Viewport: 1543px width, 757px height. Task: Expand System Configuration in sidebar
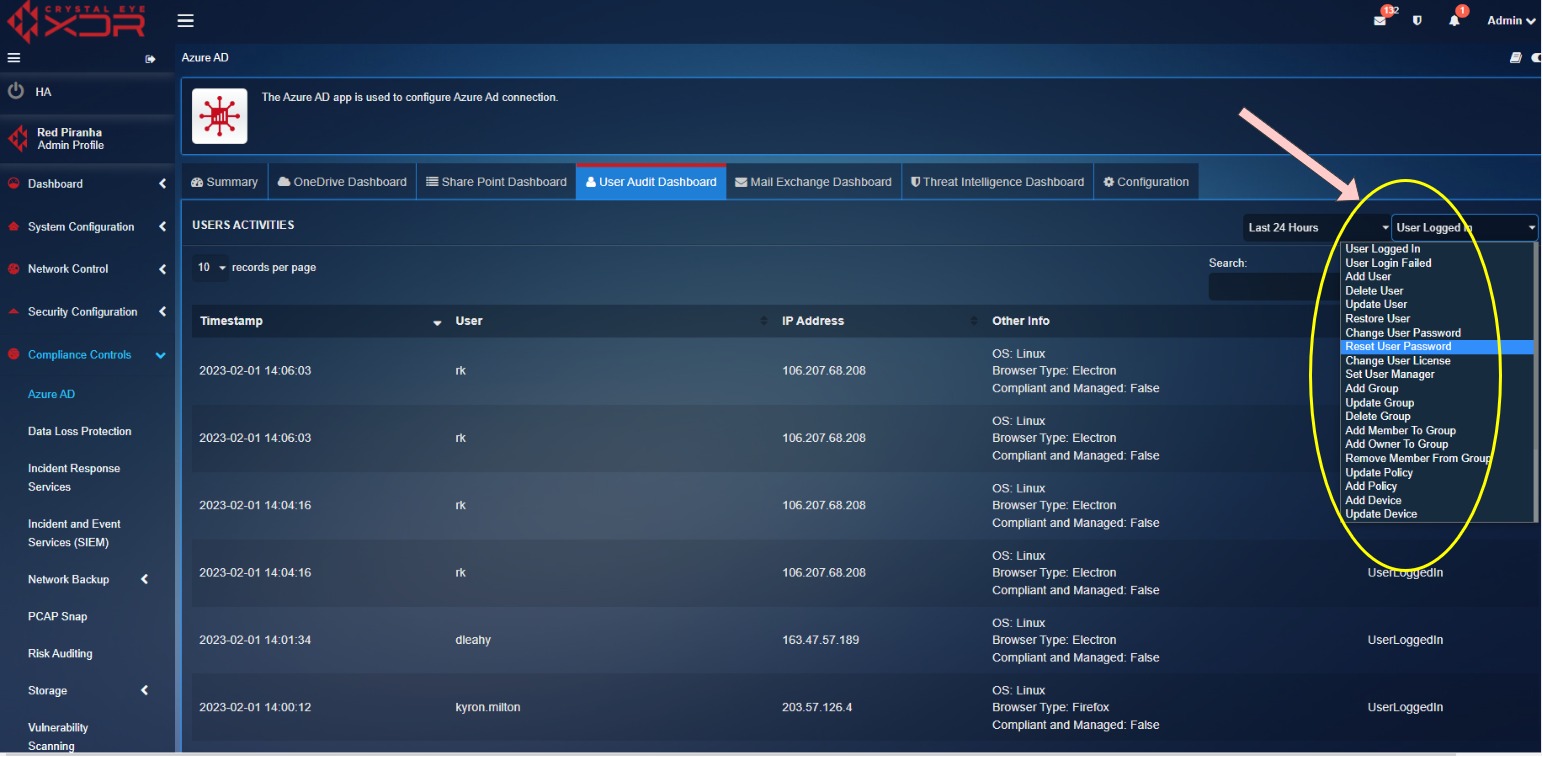(87, 227)
